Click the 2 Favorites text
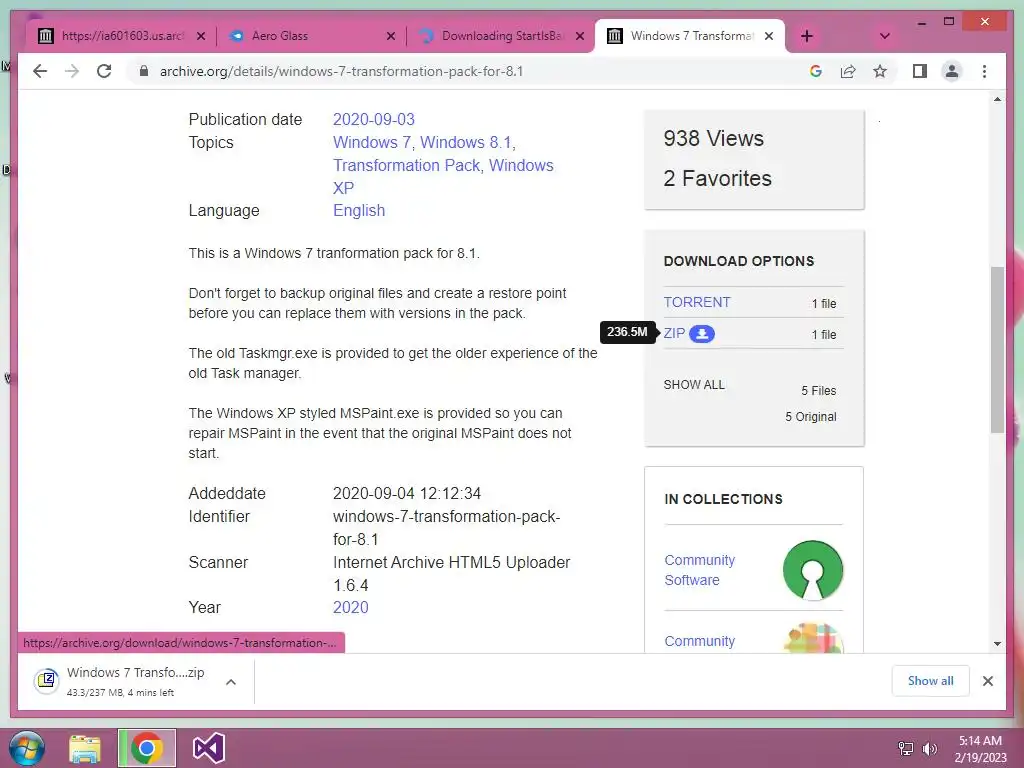Image resolution: width=1024 pixels, height=768 pixels. pyautogui.click(x=717, y=178)
